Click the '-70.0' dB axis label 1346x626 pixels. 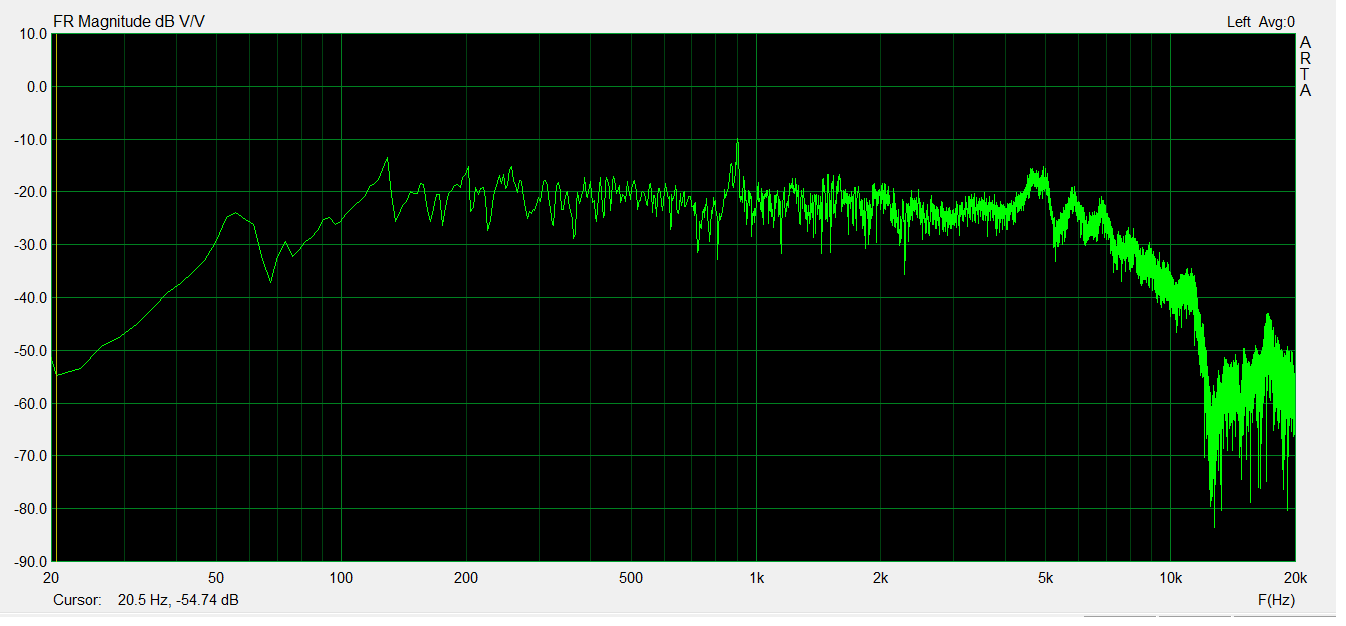coord(31,456)
